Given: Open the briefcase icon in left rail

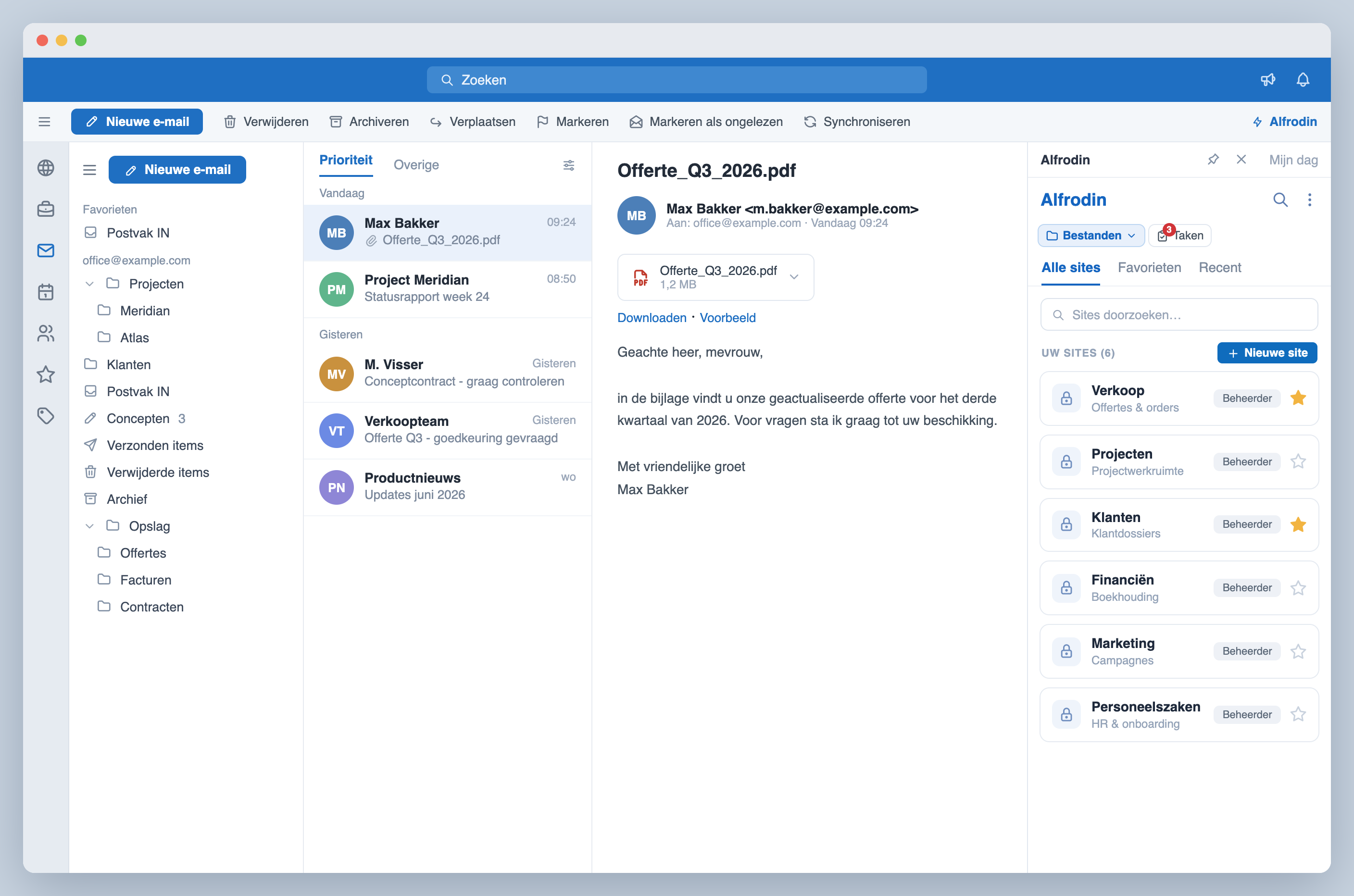Looking at the screenshot, I should (x=46, y=209).
